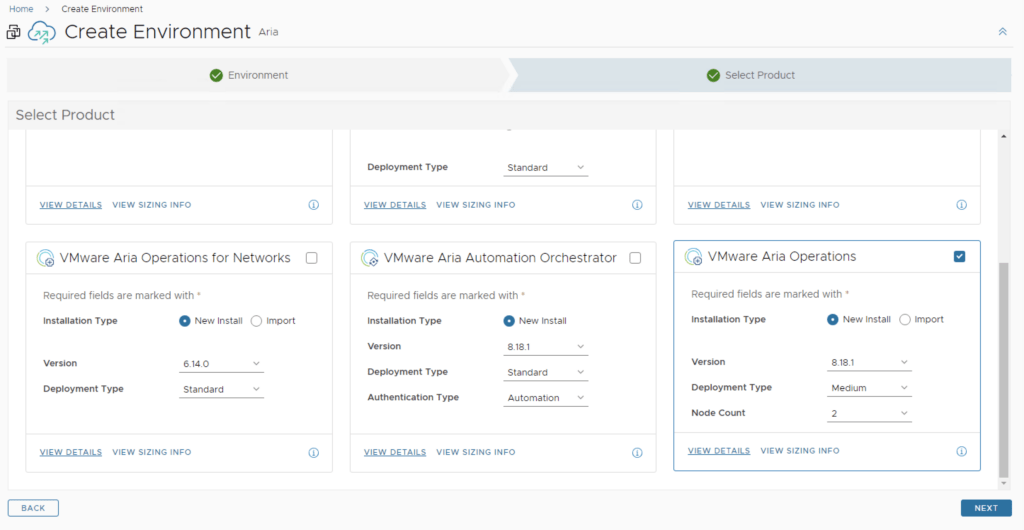Screen dimensions: 1024x530
Task: Click info icon in Automation Orchestrator card
Action: [637, 452]
